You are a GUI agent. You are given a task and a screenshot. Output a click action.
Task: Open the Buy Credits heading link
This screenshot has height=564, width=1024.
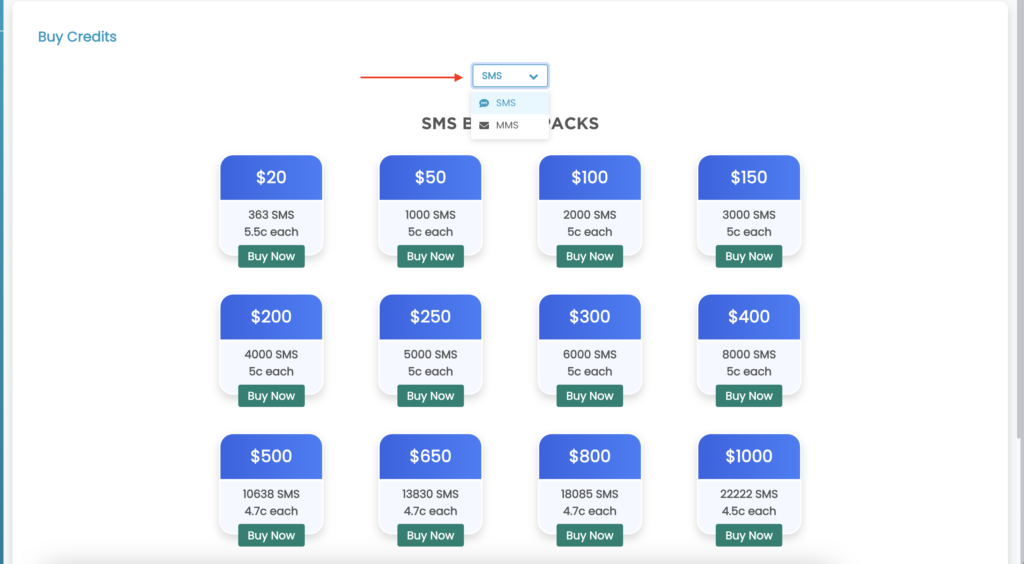pyautogui.click(x=77, y=37)
